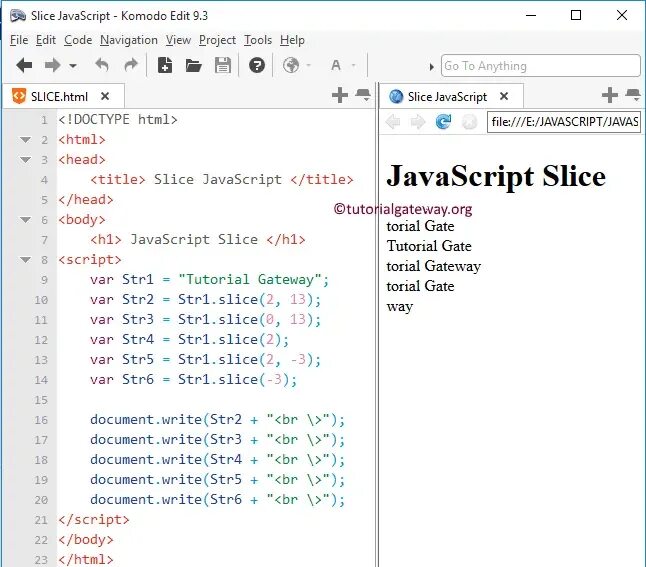Collapse the script fold marker on line 8

[x=26, y=260]
